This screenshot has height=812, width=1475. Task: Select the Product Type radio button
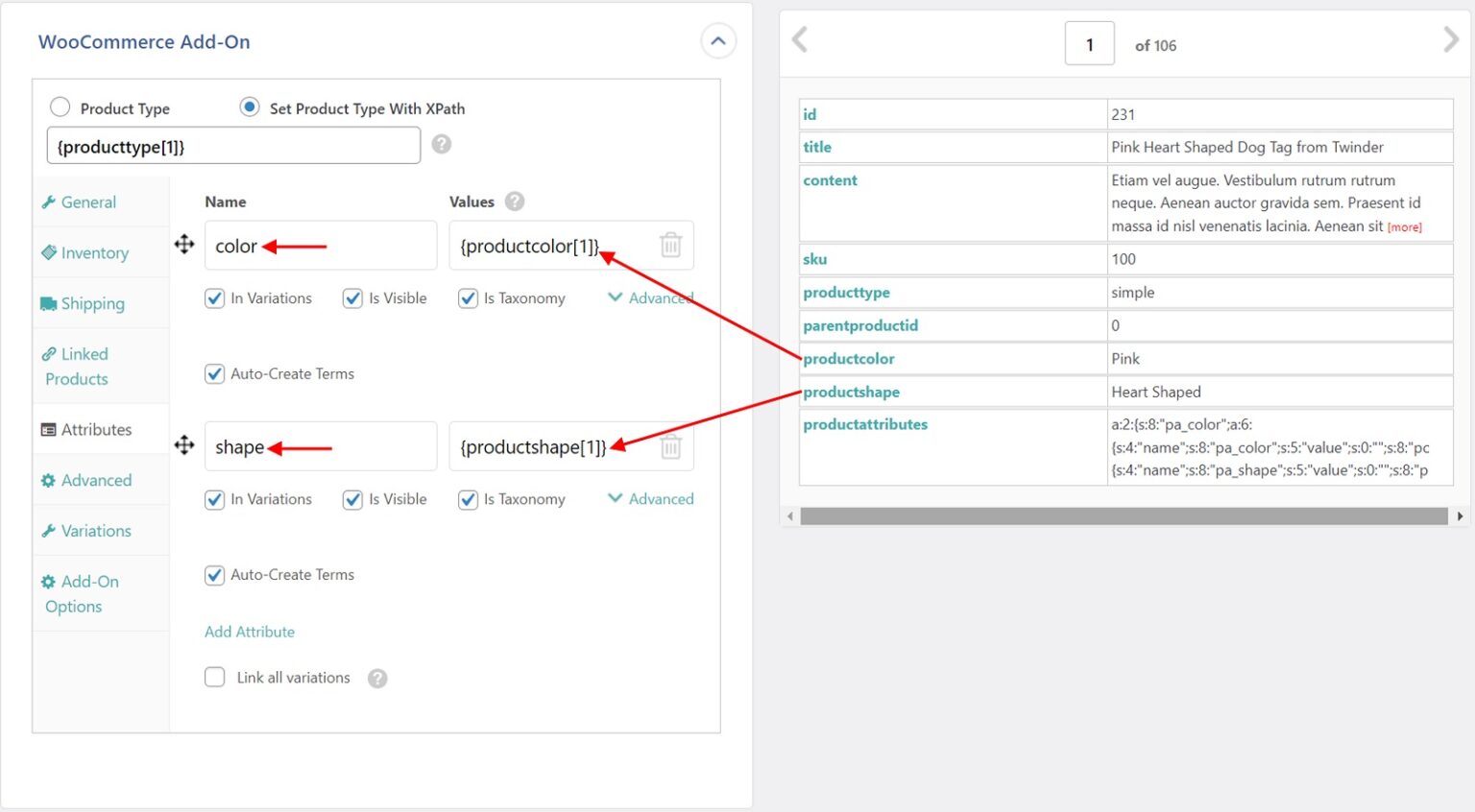coord(60,107)
